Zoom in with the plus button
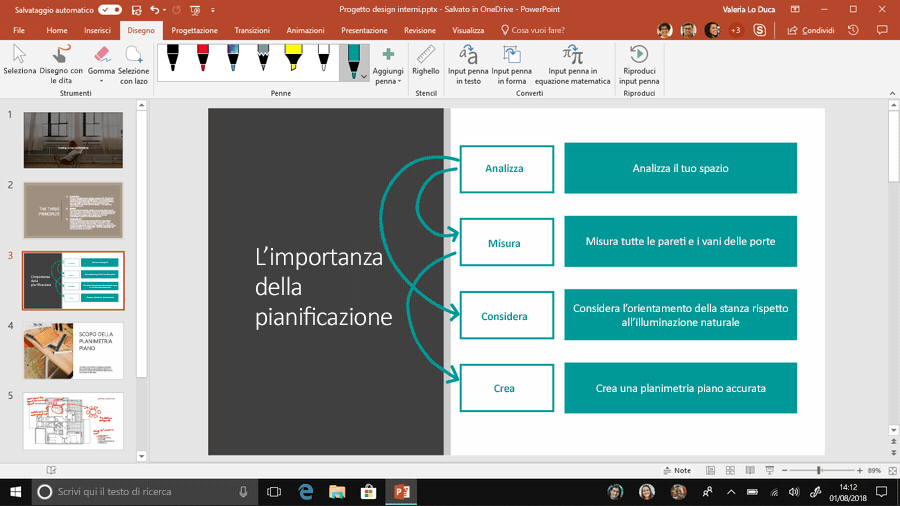 (859, 470)
